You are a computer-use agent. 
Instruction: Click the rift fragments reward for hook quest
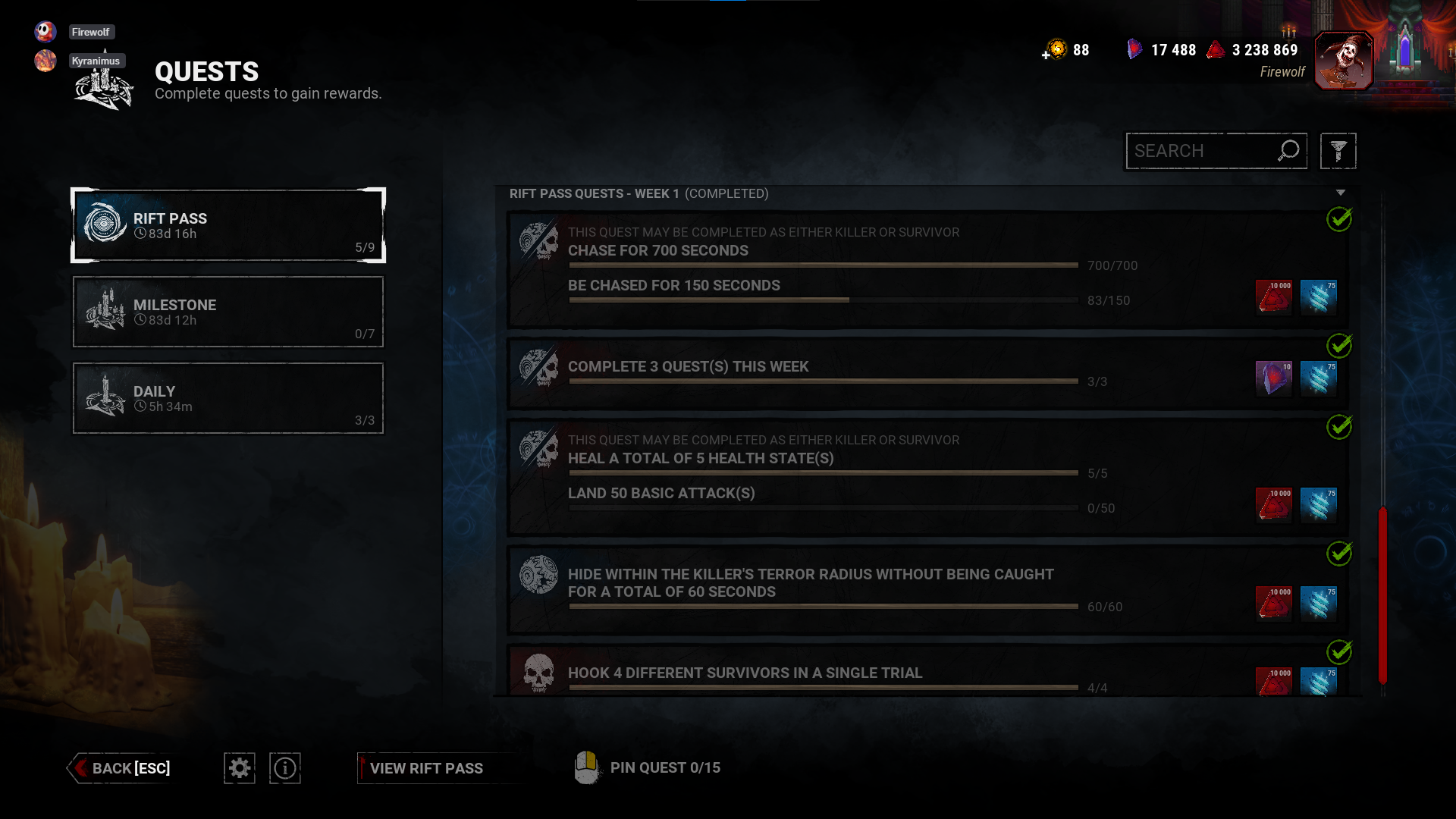pos(1319,681)
